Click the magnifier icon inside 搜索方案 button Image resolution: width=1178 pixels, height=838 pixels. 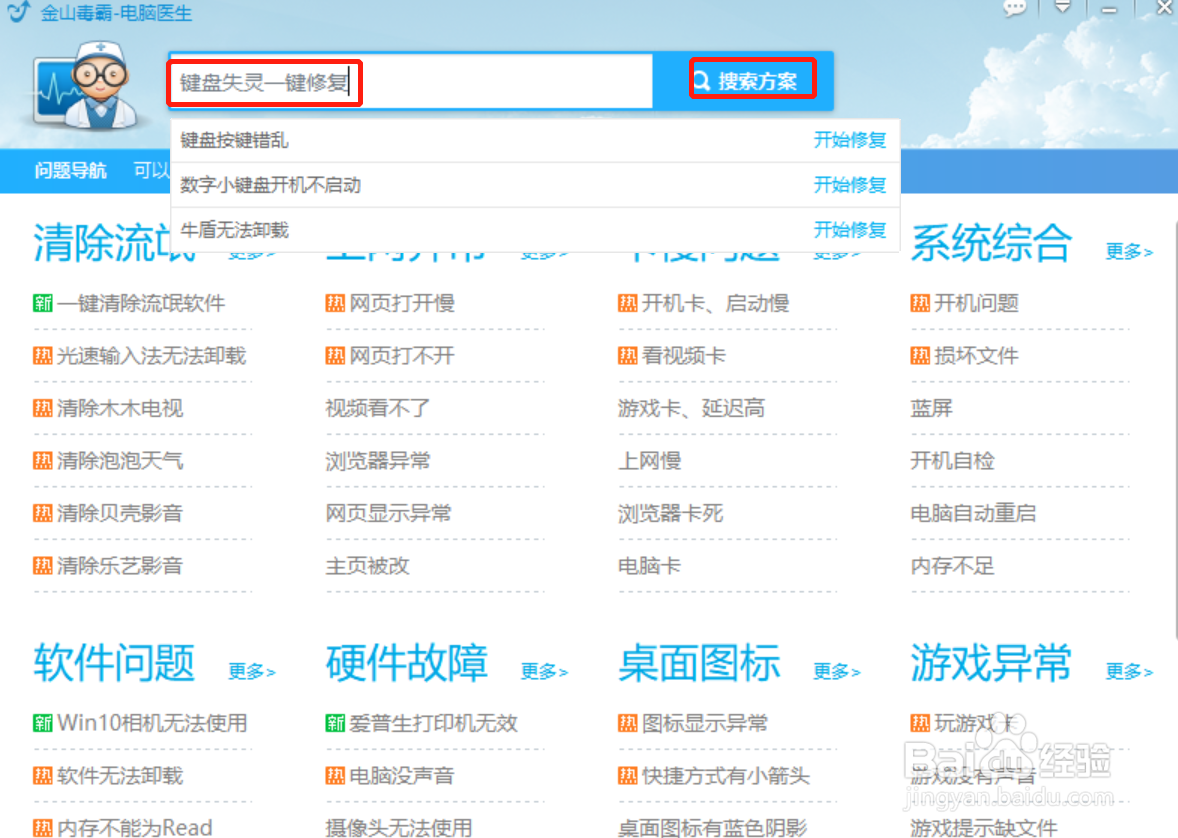[x=701, y=78]
